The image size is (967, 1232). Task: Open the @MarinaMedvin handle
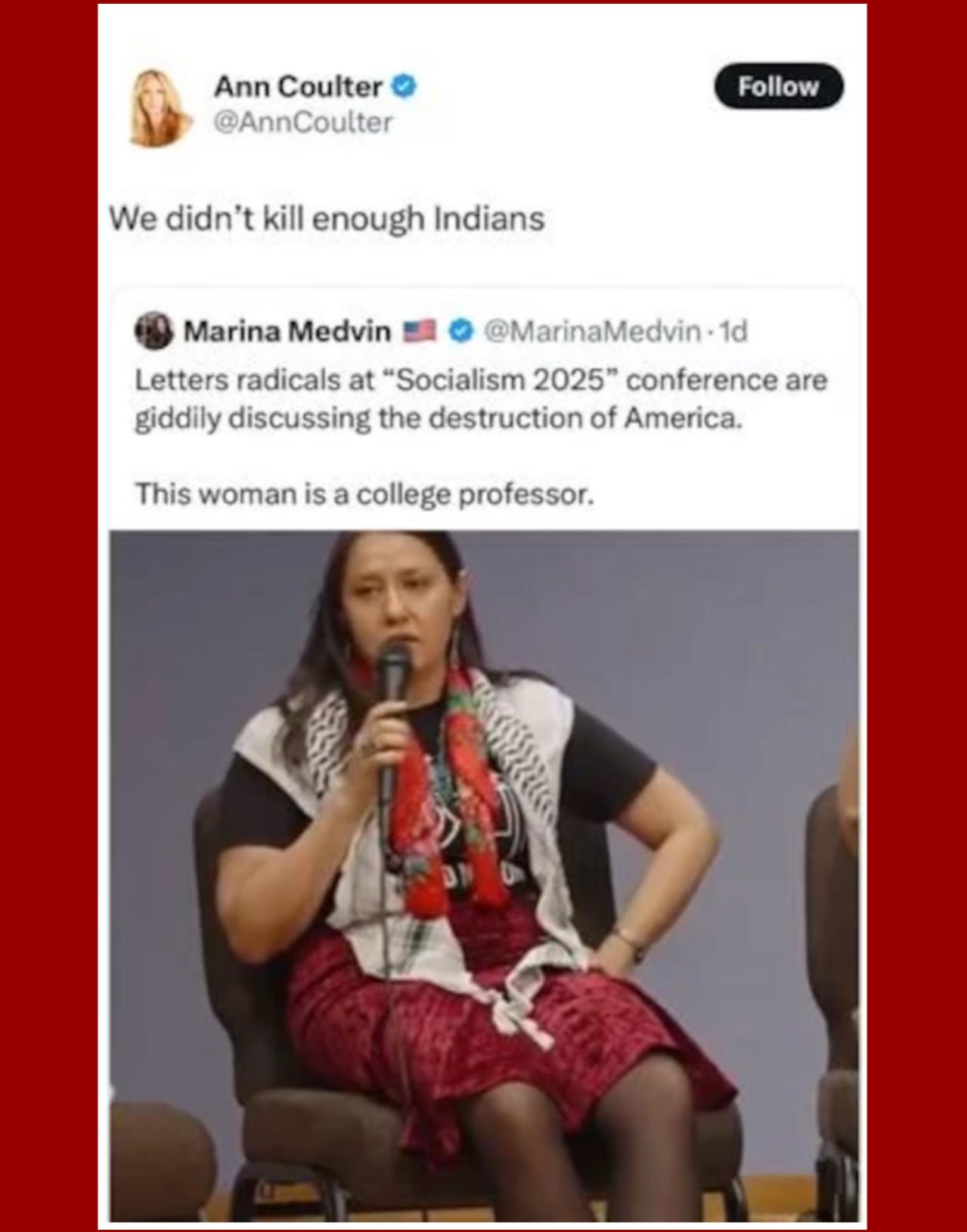(x=593, y=331)
